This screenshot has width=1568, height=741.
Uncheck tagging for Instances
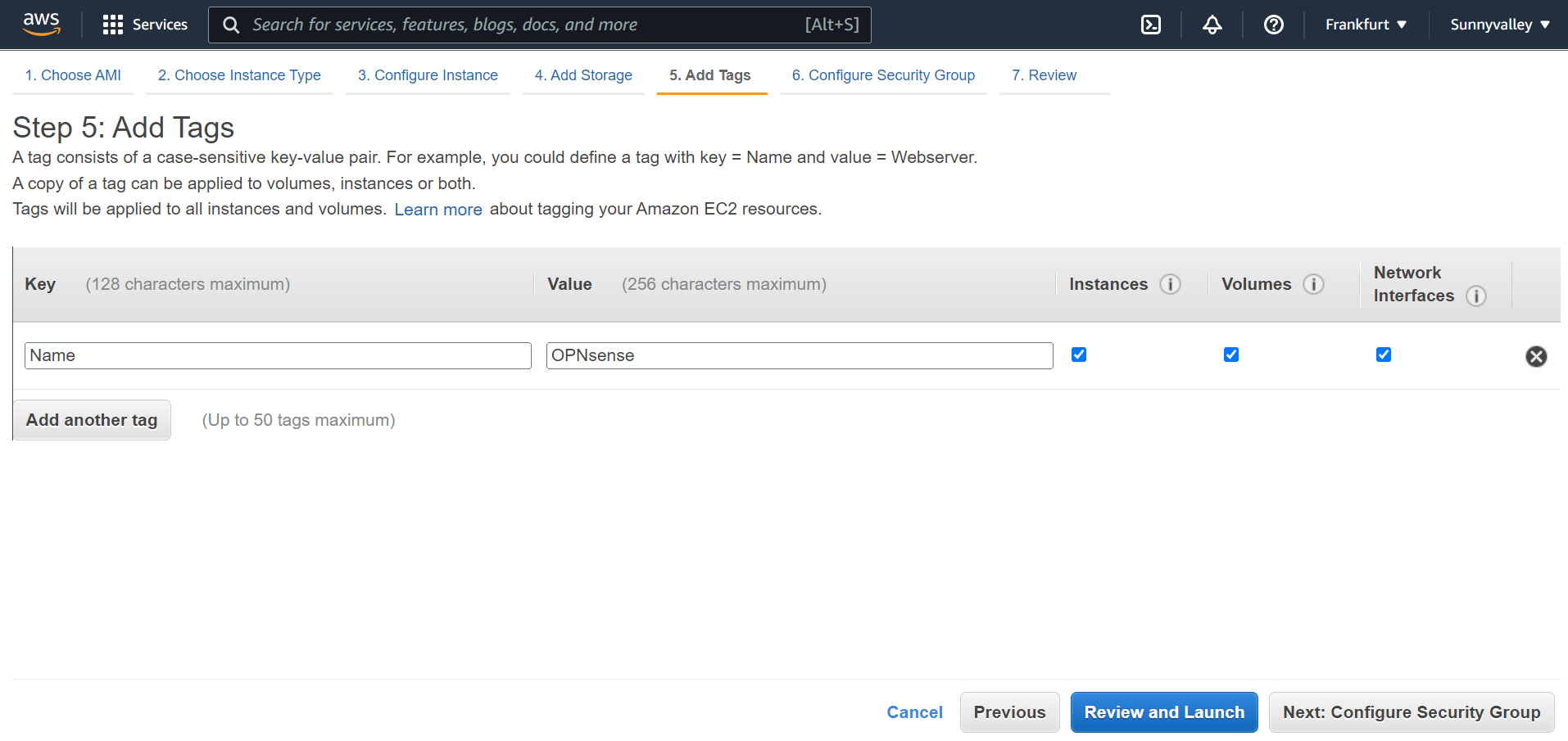[1078, 355]
